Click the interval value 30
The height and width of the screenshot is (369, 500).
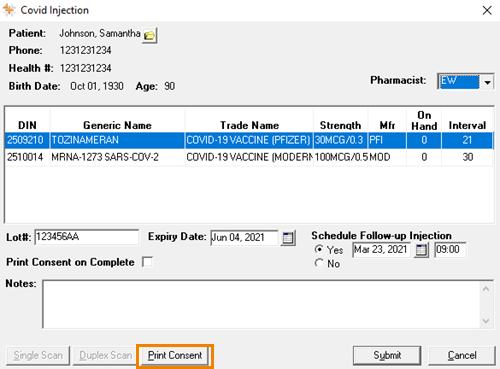pos(468,157)
